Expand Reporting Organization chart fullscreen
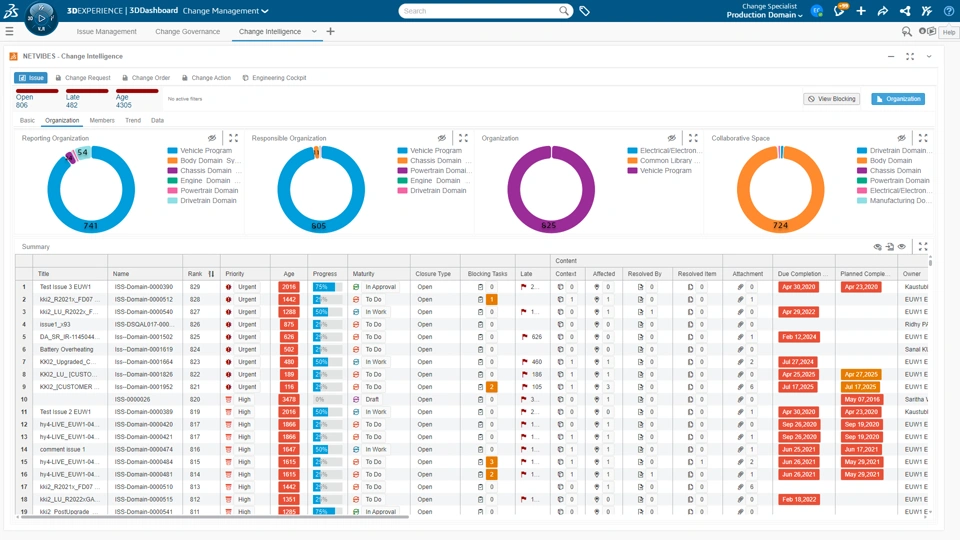960x540 pixels. 233,138
